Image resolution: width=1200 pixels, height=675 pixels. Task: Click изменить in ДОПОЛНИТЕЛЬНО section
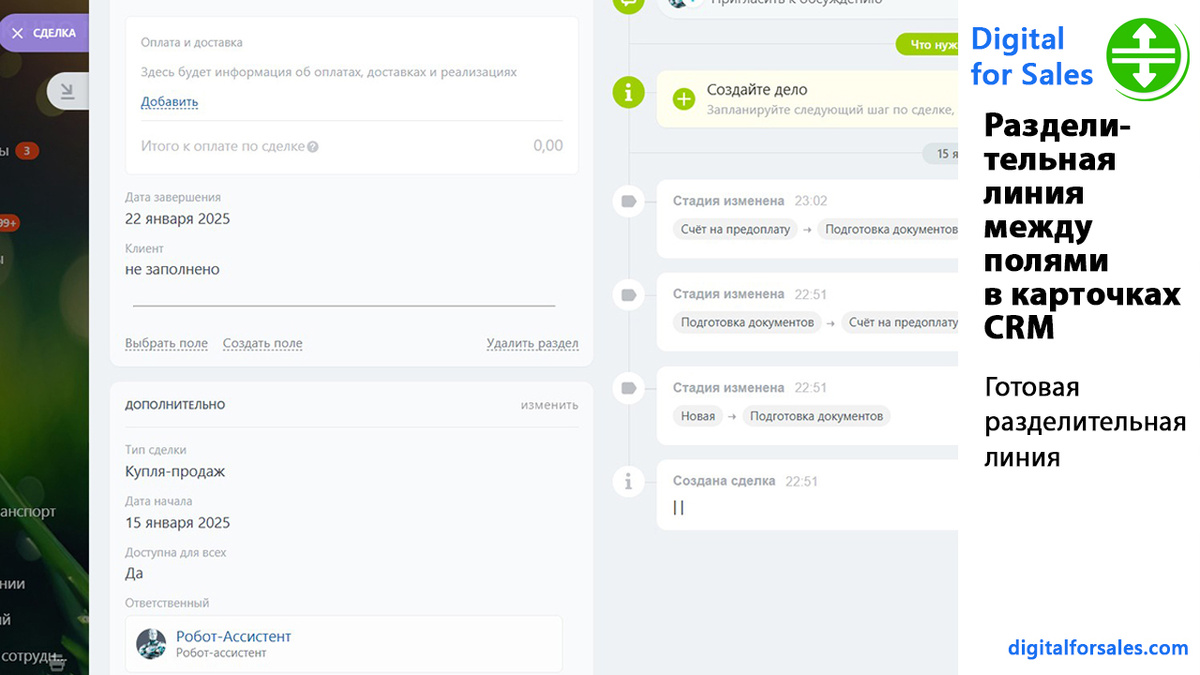pyautogui.click(x=549, y=405)
